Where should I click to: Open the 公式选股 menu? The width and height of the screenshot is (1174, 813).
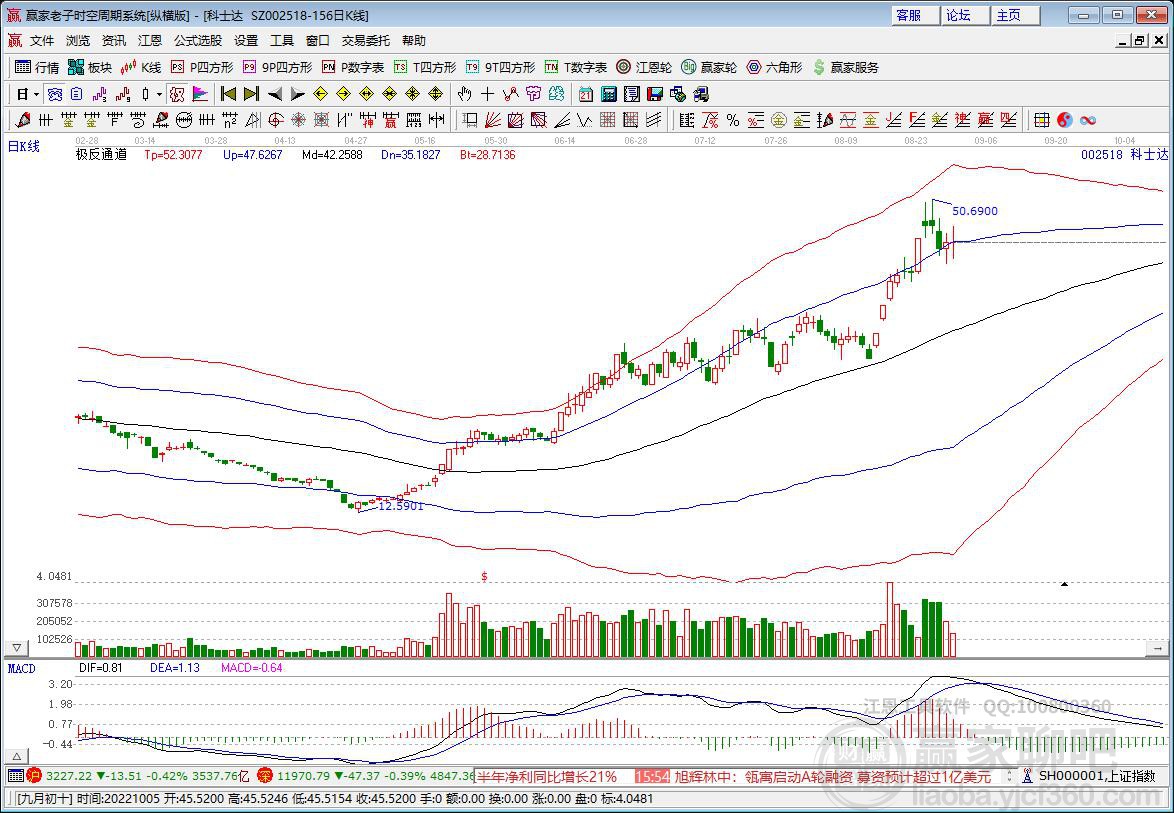(x=198, y=41)
